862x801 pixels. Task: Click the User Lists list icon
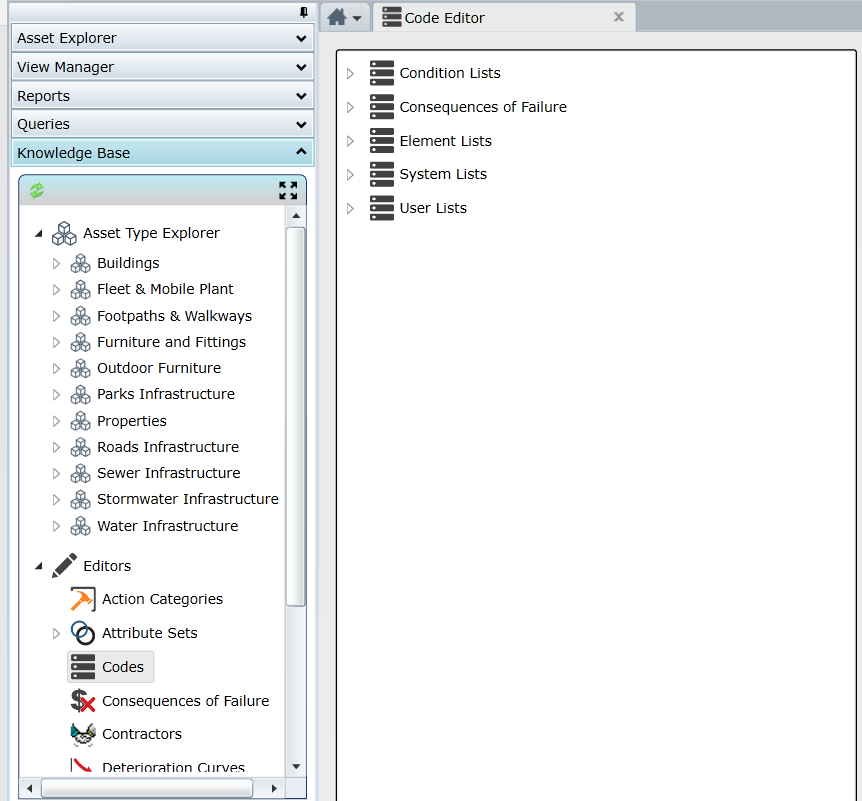[x=382, y=208]
